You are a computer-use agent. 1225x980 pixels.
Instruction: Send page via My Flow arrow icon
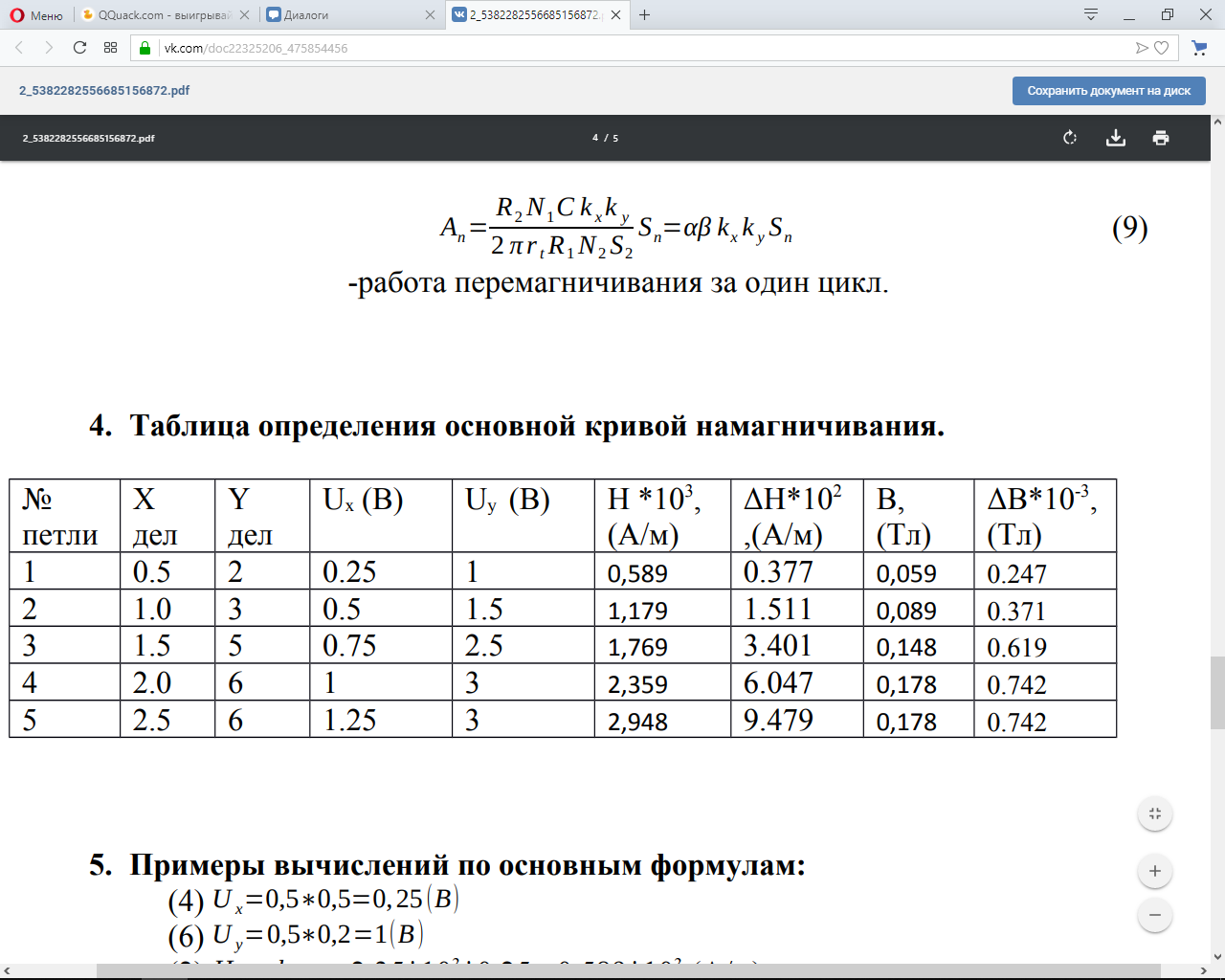(x=1142, y=48)
